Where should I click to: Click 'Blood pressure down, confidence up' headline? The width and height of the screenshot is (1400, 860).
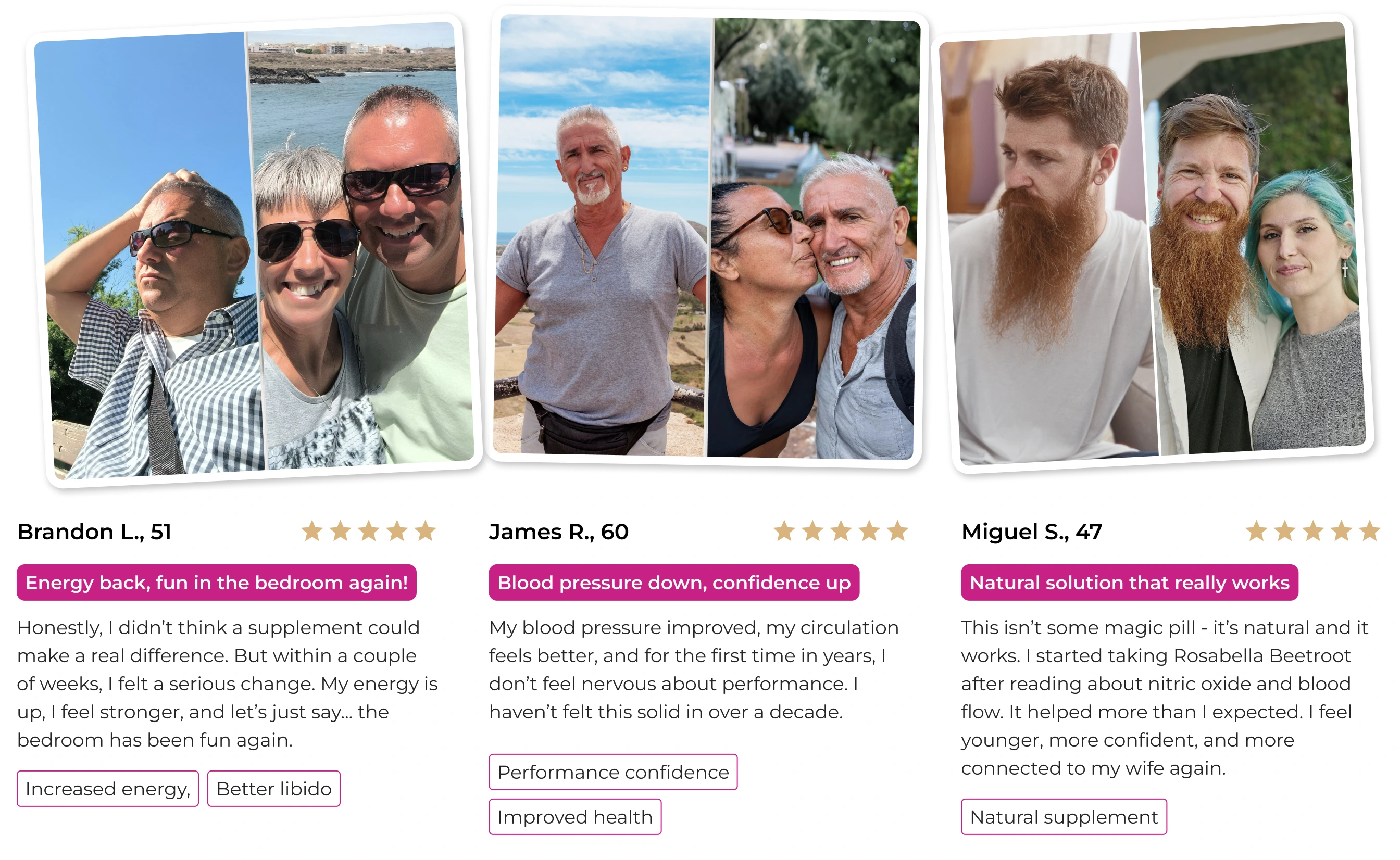674,583
